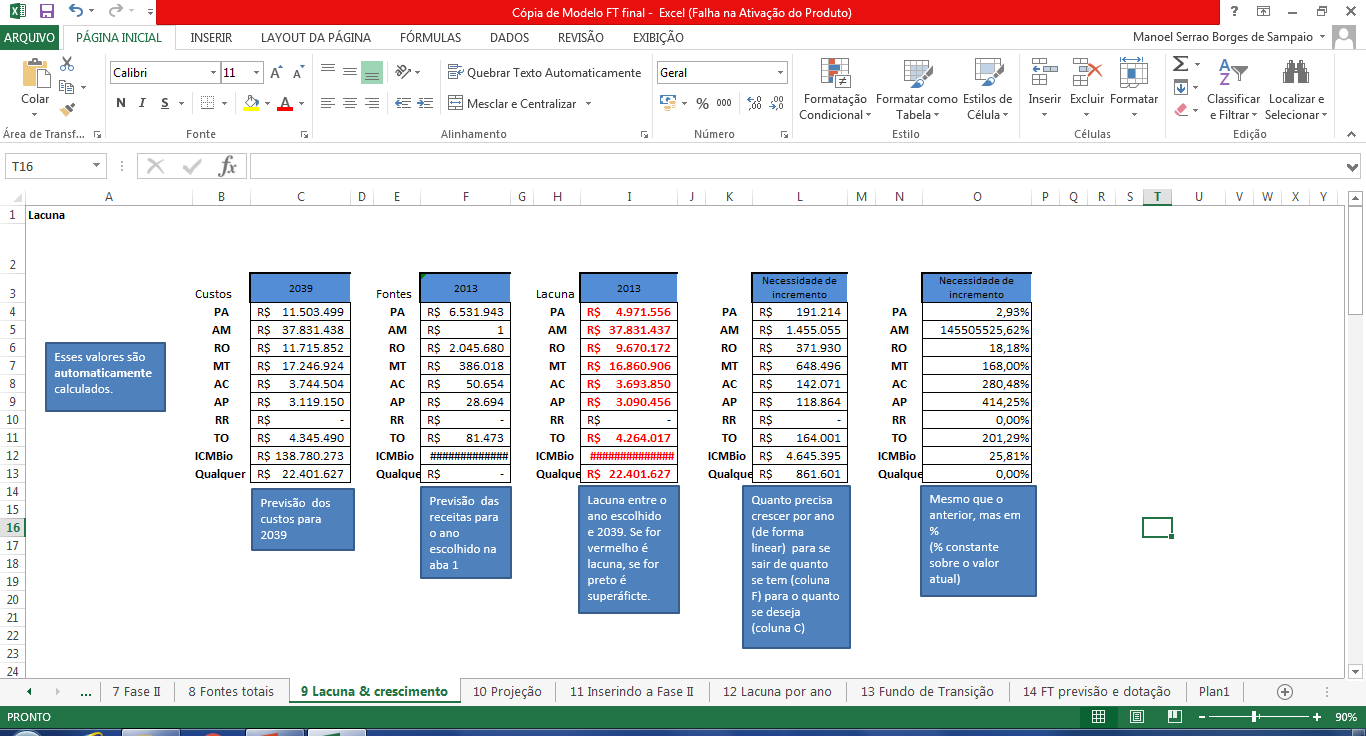The width and height of the screenshot is (1366, 736).
Task: Open the ARQUIVO menu
Action: point(29,37)
